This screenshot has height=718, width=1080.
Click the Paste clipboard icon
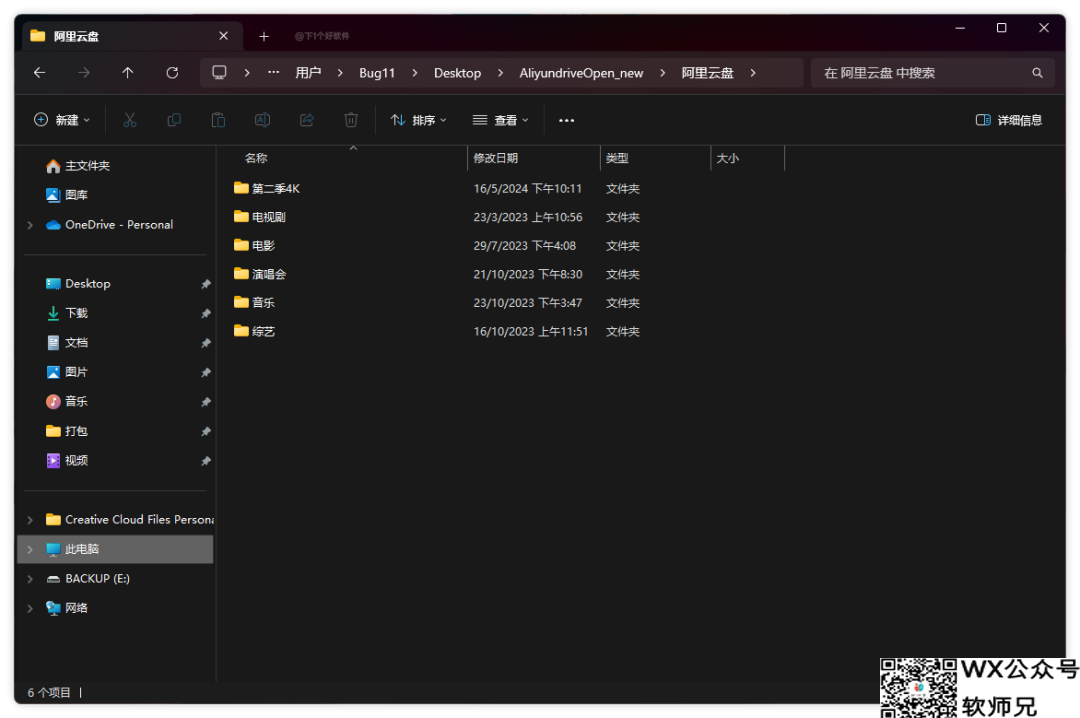click(x=218, y=120)
